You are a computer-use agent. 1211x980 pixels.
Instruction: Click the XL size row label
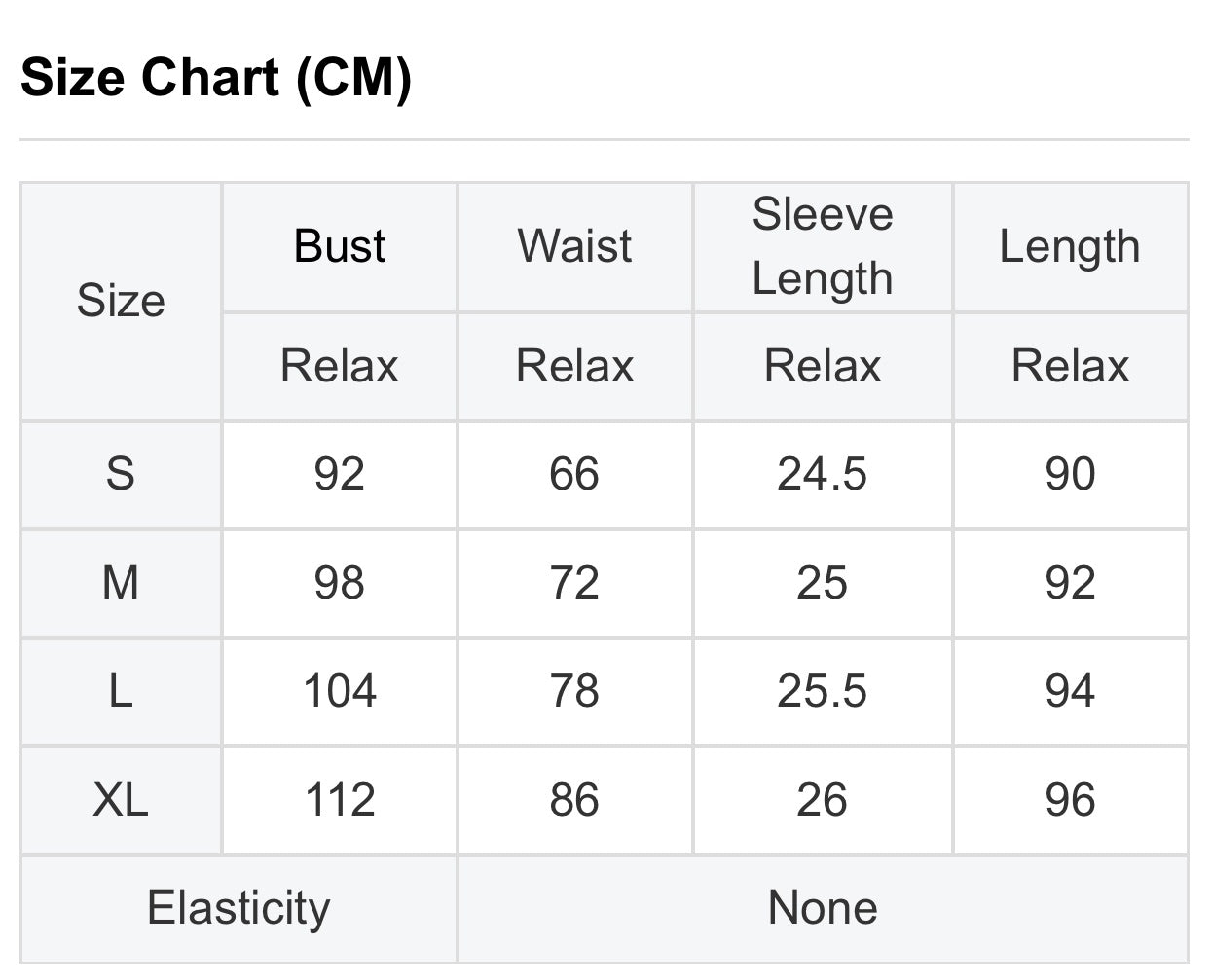click(121, 800)
